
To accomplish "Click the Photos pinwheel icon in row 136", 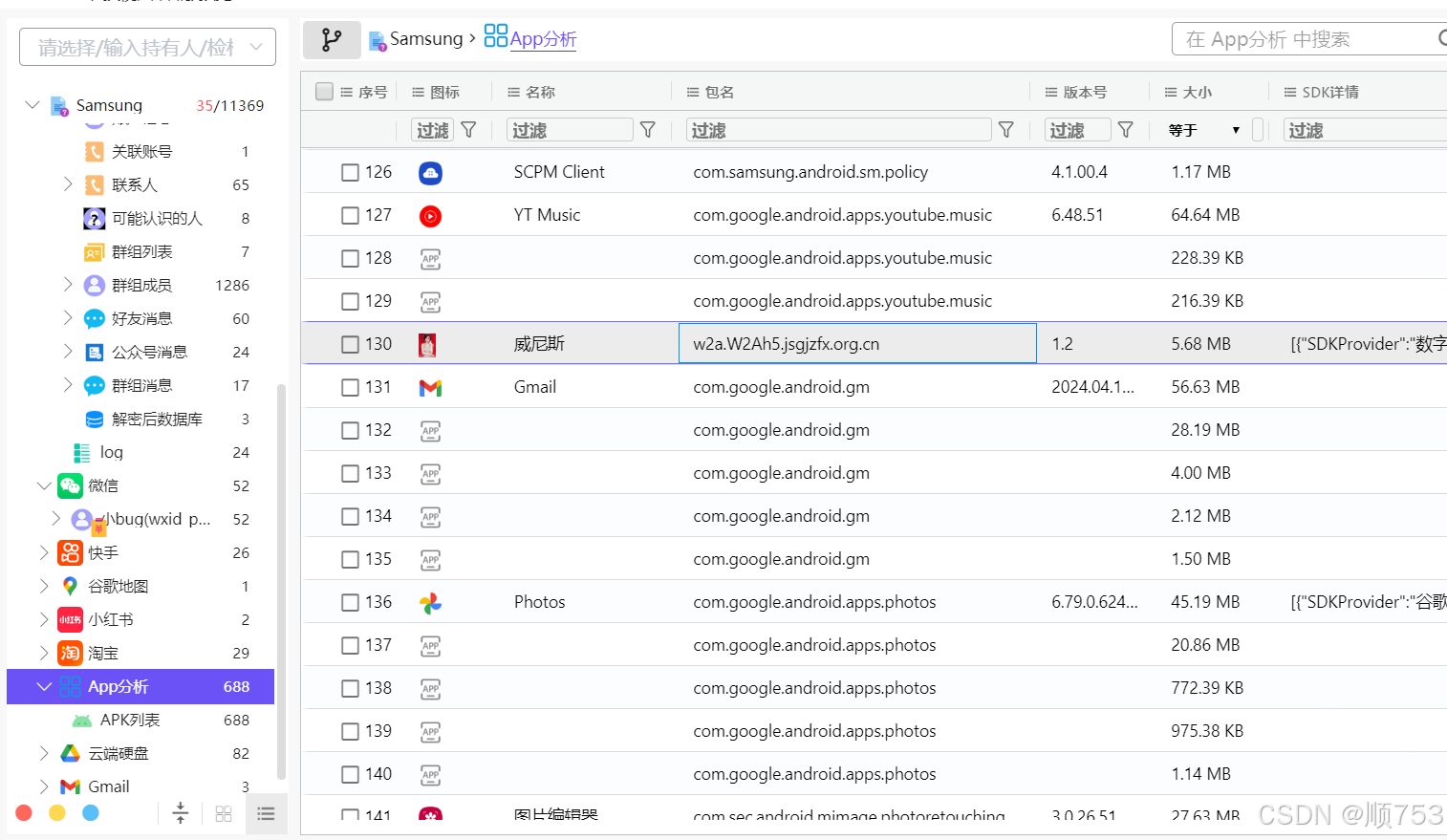I will (x=430, y=603).
